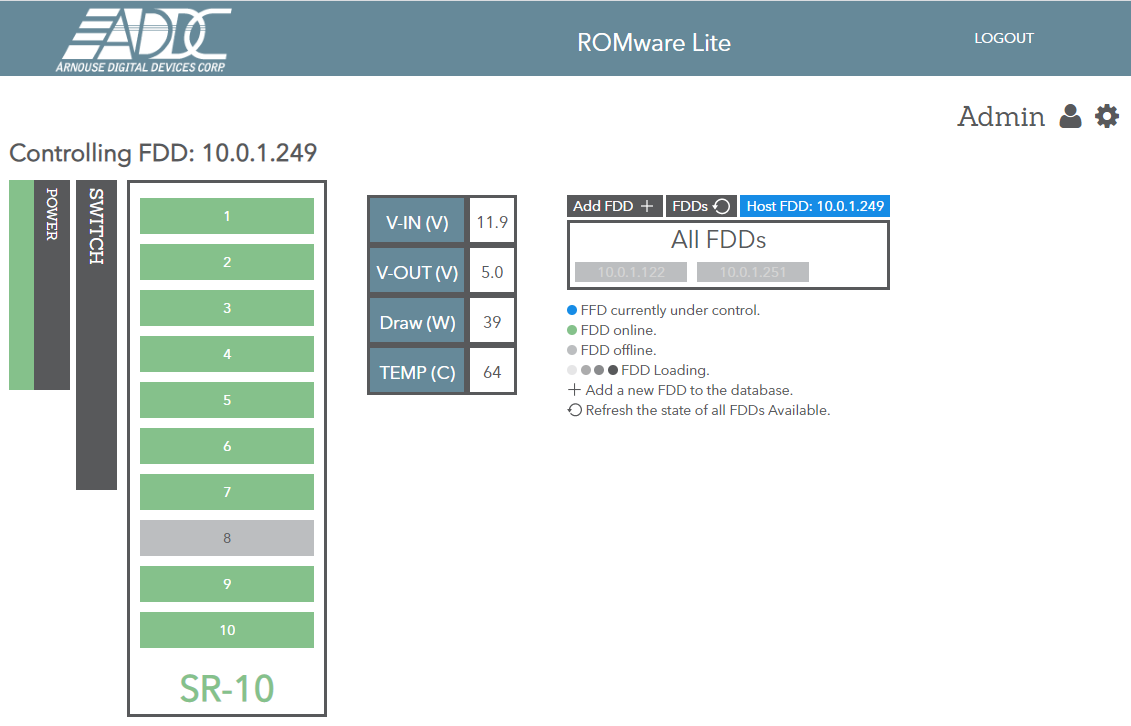
Task: Toggle slot 1 in the SR-10 rack
Action: coord(226,216)
